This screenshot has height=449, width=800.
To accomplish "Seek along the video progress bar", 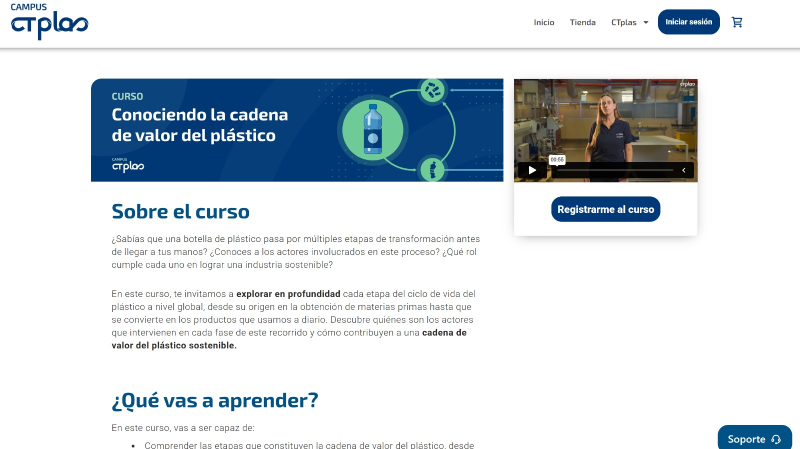I will pos(610,170).
